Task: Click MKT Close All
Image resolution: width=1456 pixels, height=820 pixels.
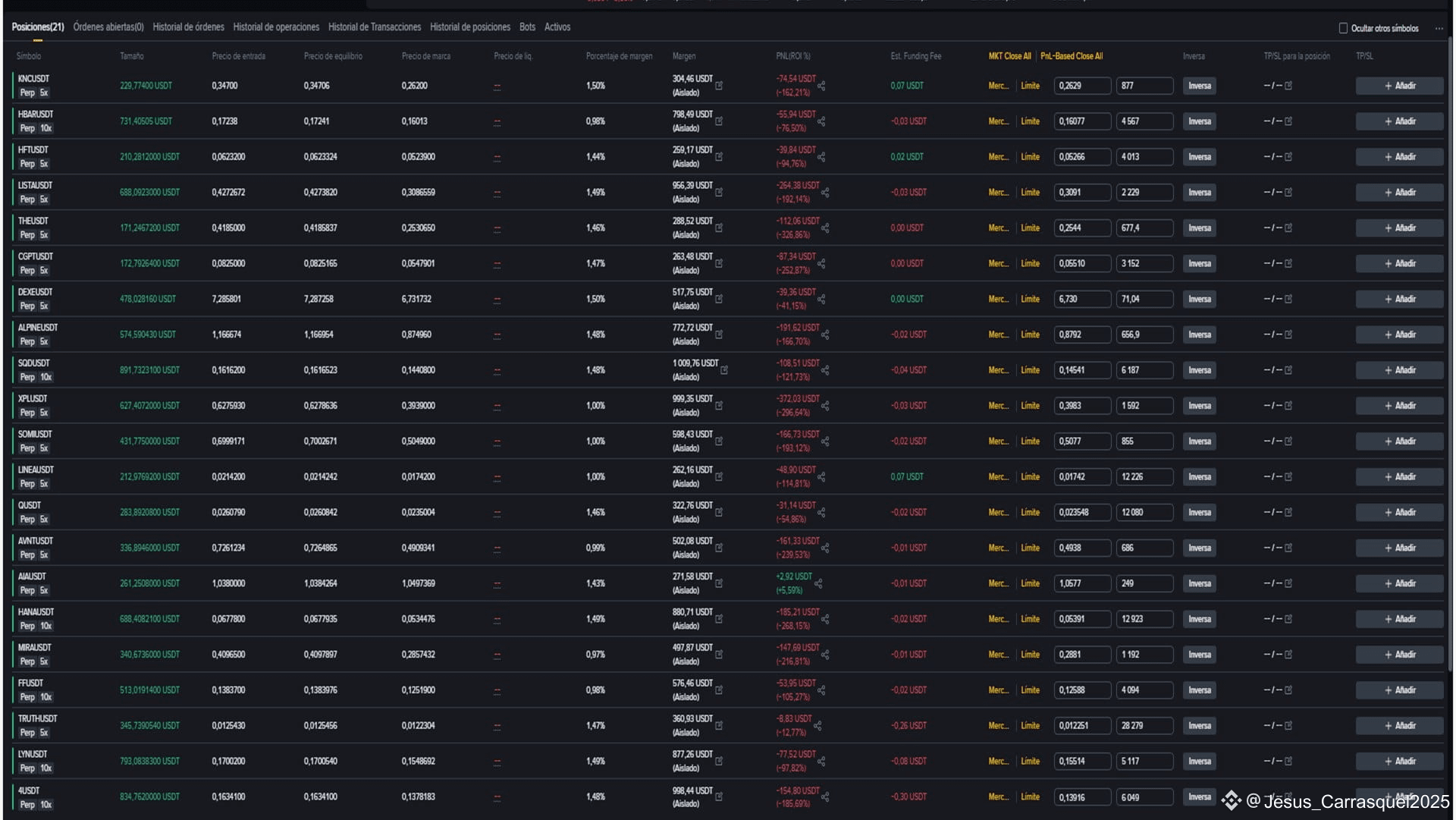Action: pos(1009,56)
